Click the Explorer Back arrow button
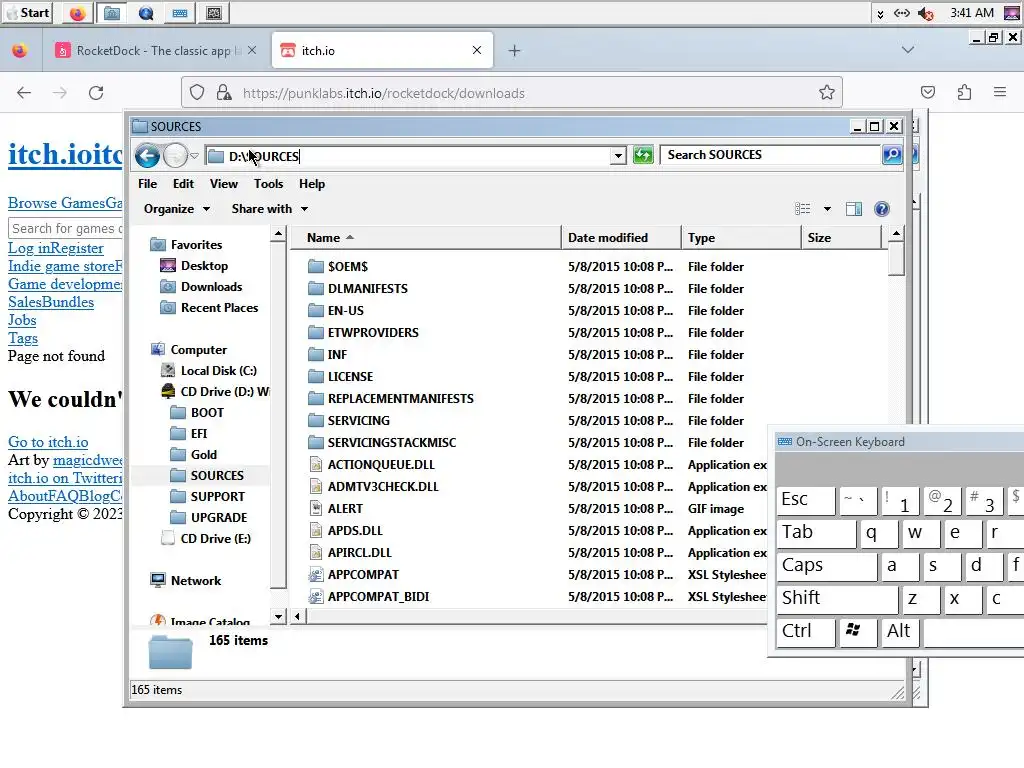This screenshot has height=768, width=1024. pyautogui.click(x=147, y=155)
